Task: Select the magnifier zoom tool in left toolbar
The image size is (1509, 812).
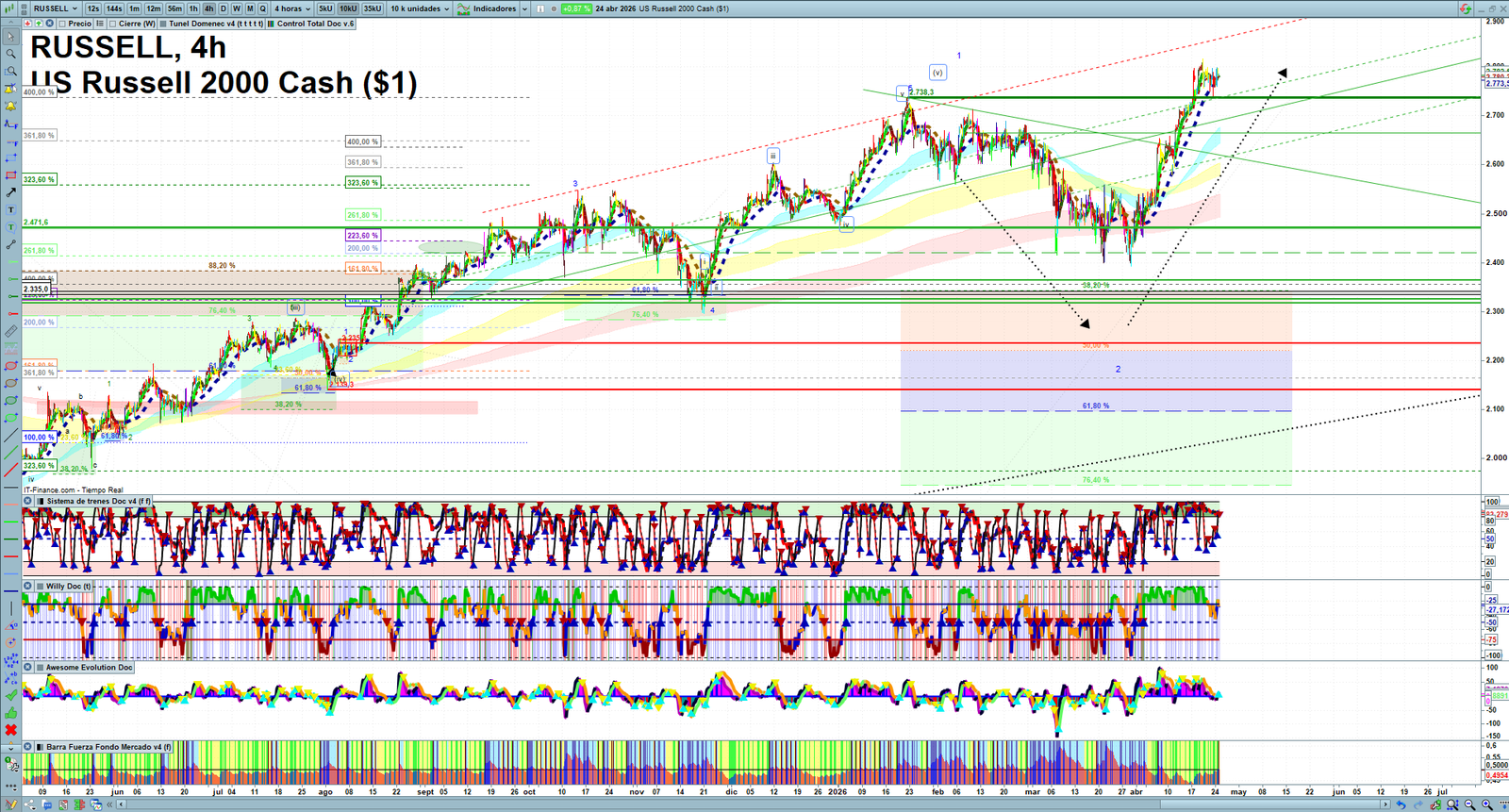Action: coord(10,54)
